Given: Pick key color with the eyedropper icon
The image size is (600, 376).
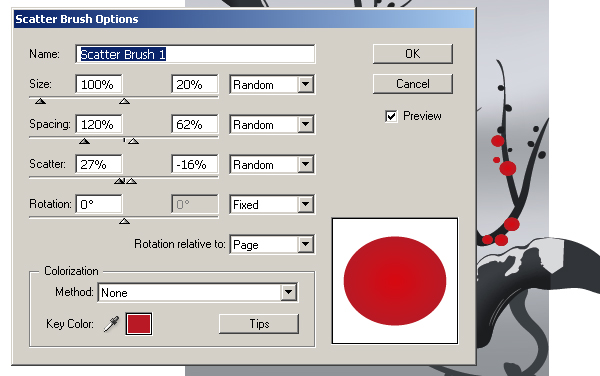Looking at the screenshot, I should click(x=111, y=324).
